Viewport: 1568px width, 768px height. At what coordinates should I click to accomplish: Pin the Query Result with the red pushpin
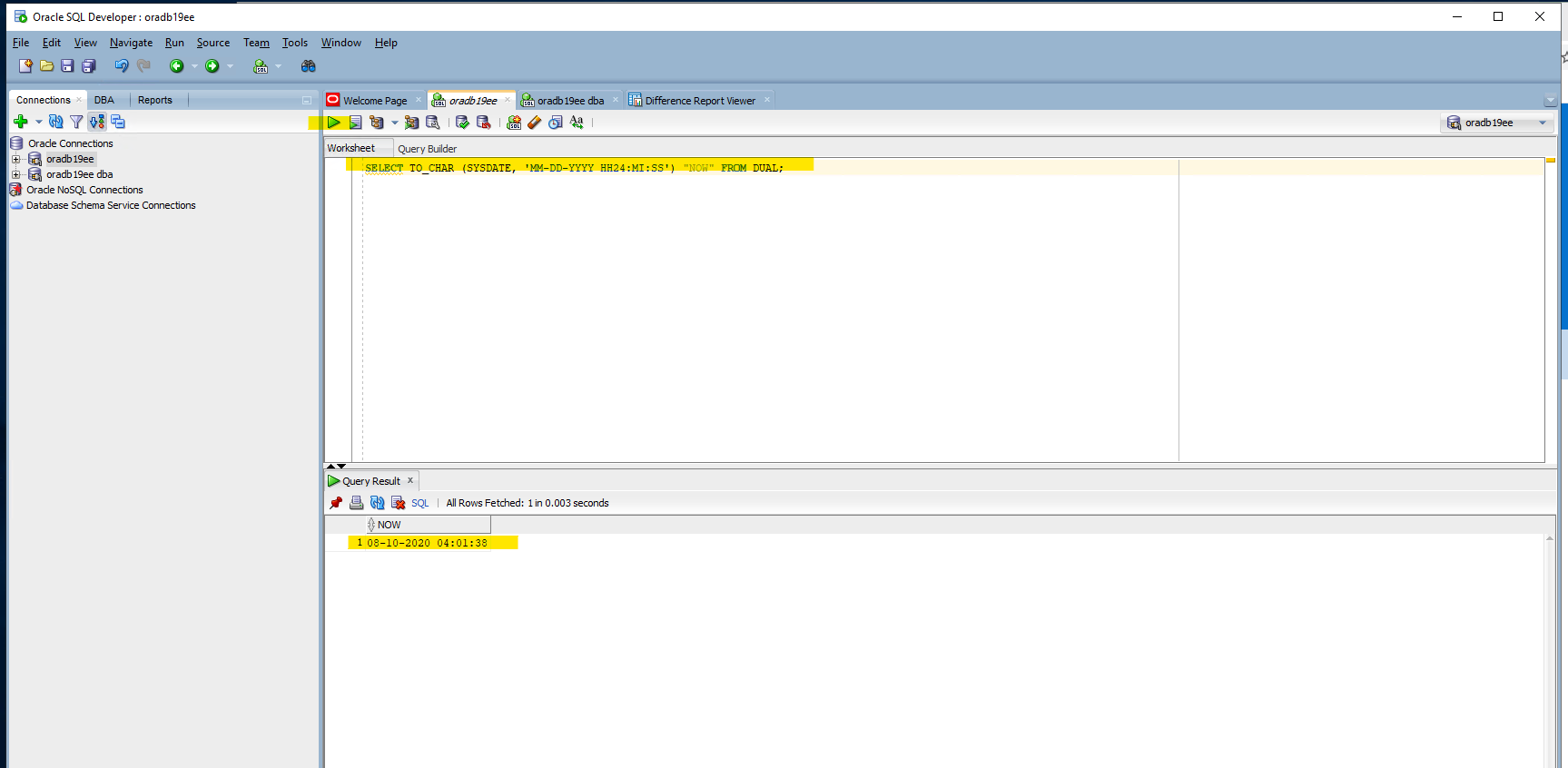(x=336, y=503)
